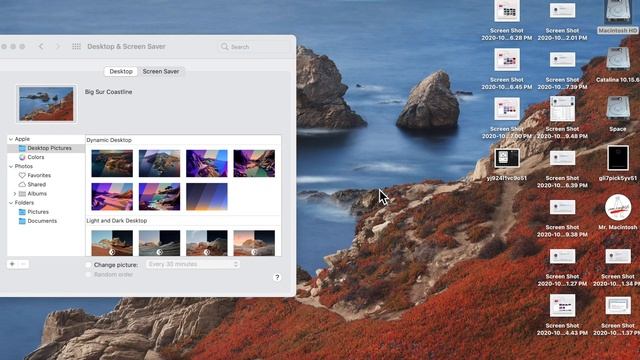Add a folder with the plus button
This screenshot has width=640, height=360.
[x=12, y=264]
